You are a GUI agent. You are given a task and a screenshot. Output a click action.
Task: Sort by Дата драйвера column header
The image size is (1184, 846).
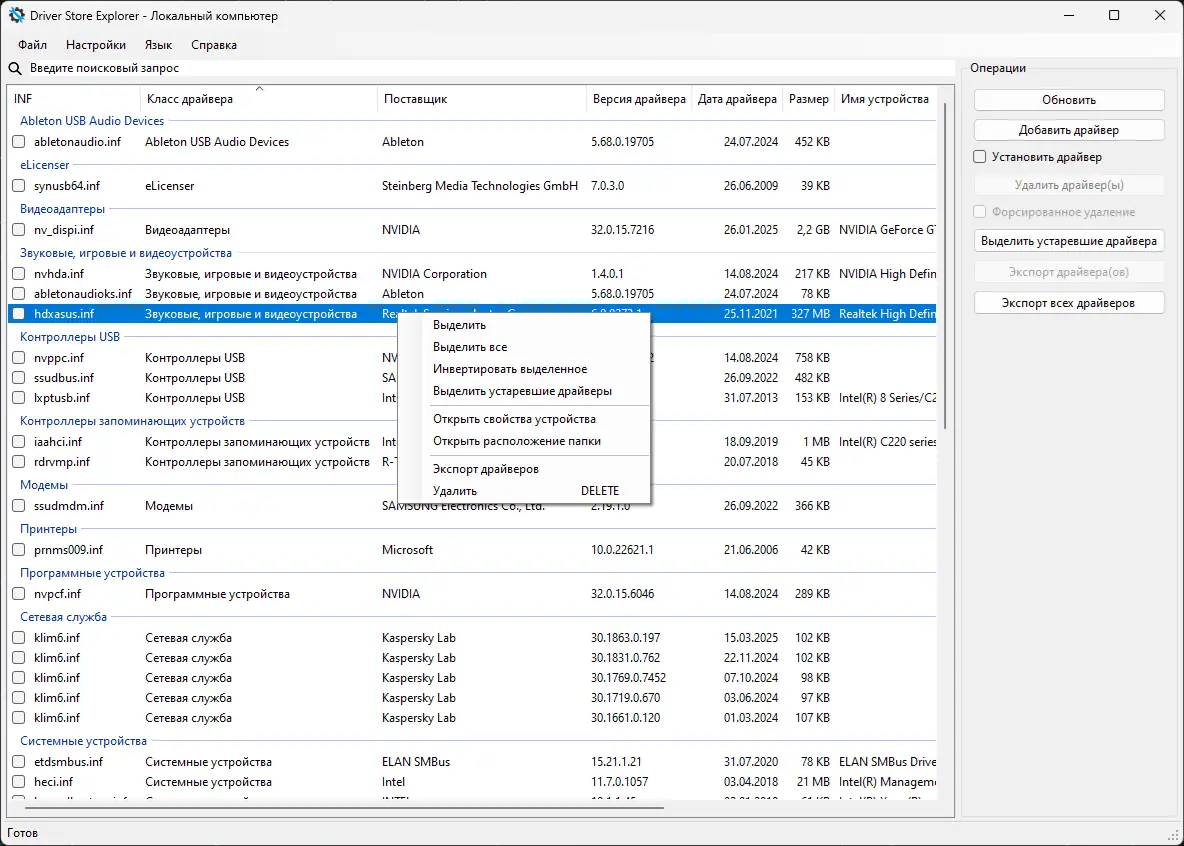[x=737, y=99]
